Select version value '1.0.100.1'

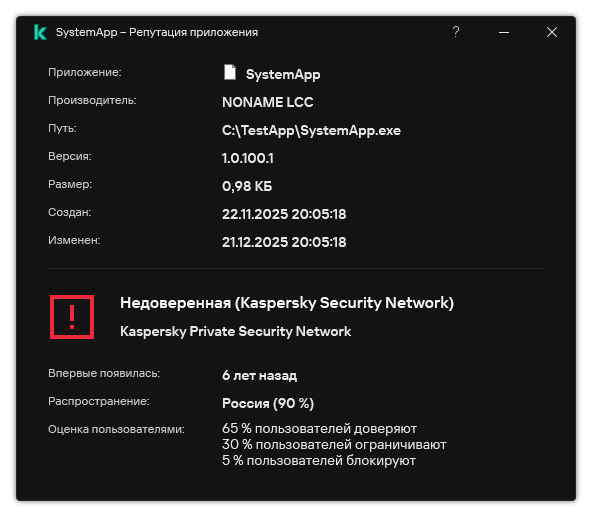point(248,158)
